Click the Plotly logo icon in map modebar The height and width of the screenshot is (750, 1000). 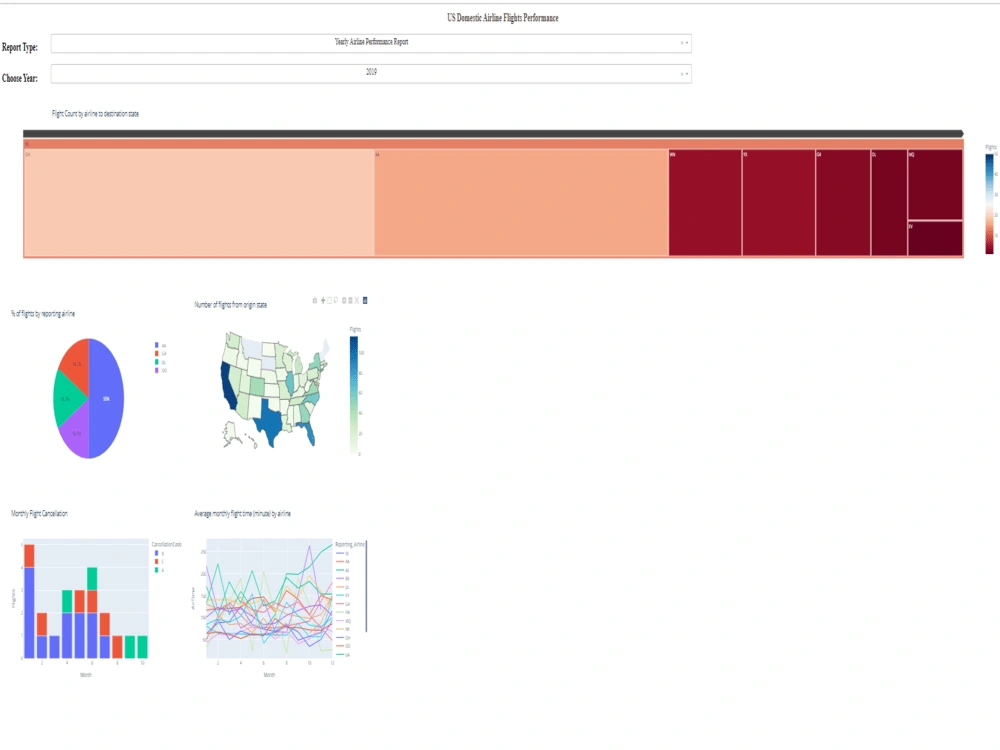pos(365,300)
